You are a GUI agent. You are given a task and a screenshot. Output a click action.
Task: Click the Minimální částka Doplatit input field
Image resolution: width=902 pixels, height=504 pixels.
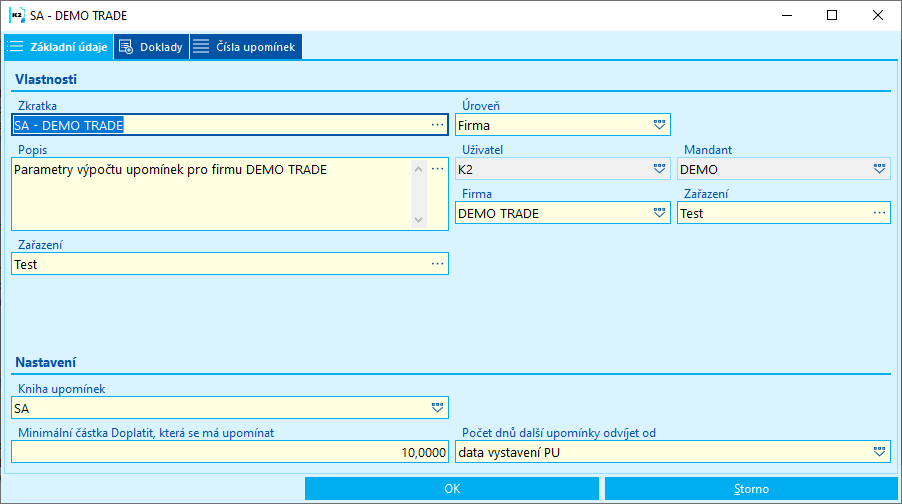[x=230, y=452]
